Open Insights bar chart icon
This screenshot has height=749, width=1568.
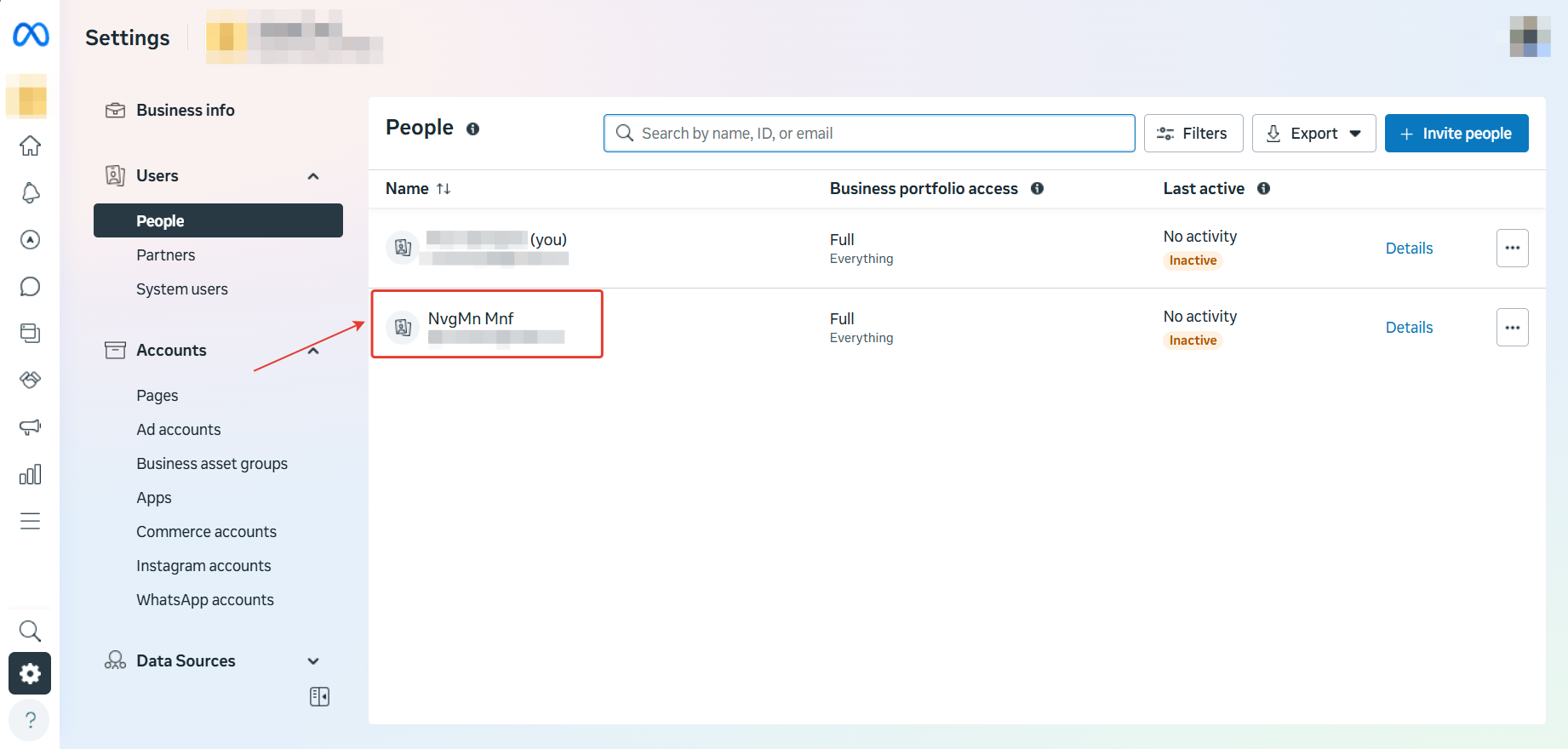click(x=31, y=474)
